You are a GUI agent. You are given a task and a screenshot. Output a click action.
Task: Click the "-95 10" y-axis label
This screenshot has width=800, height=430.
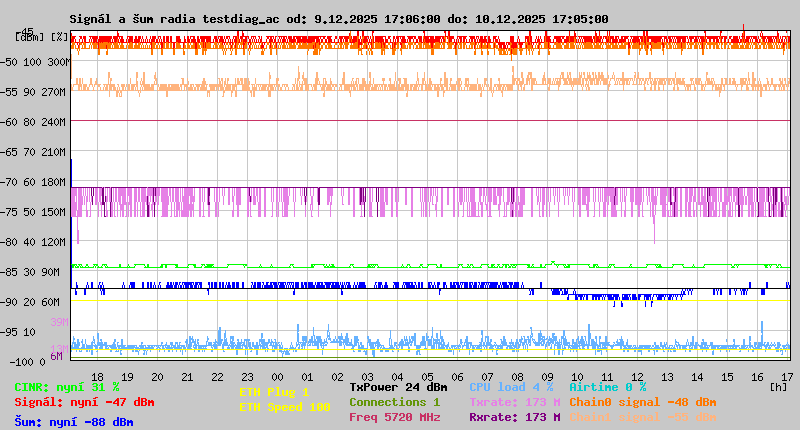pyautogui.click(x=19, y=332)
